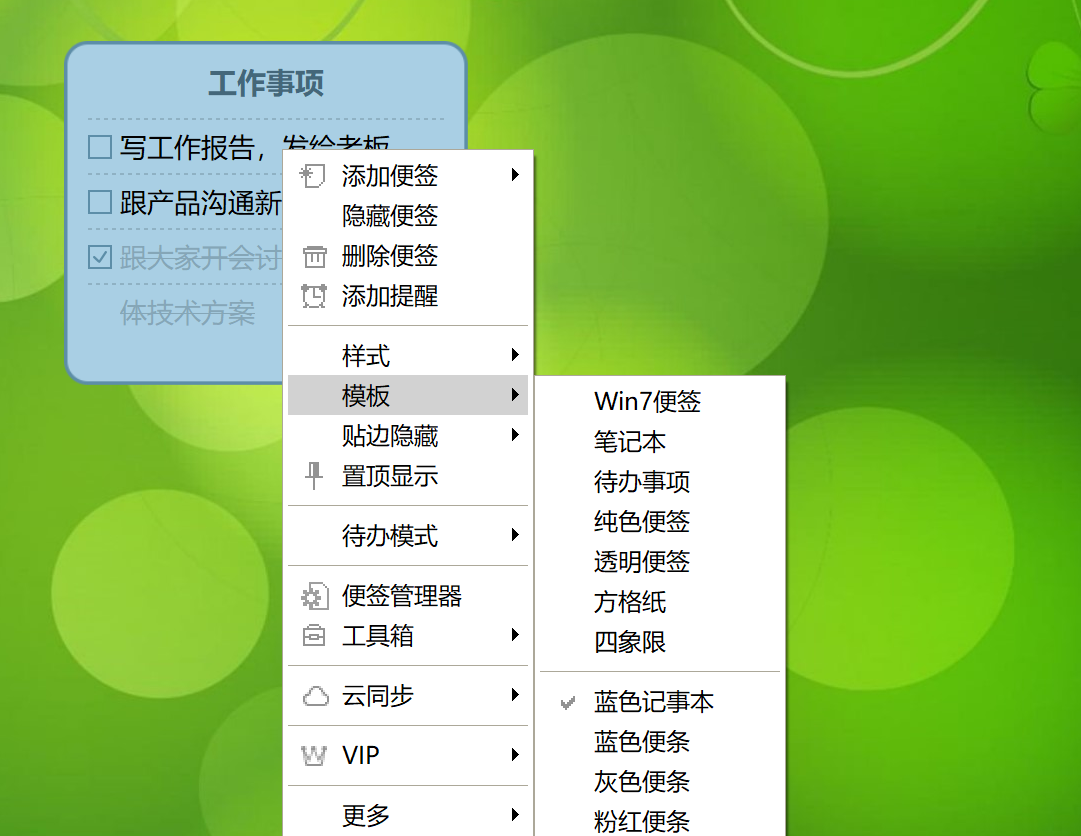Check the 写工作报告 task checkbox
Screen dimensions: 1081x836
(98, 146)
